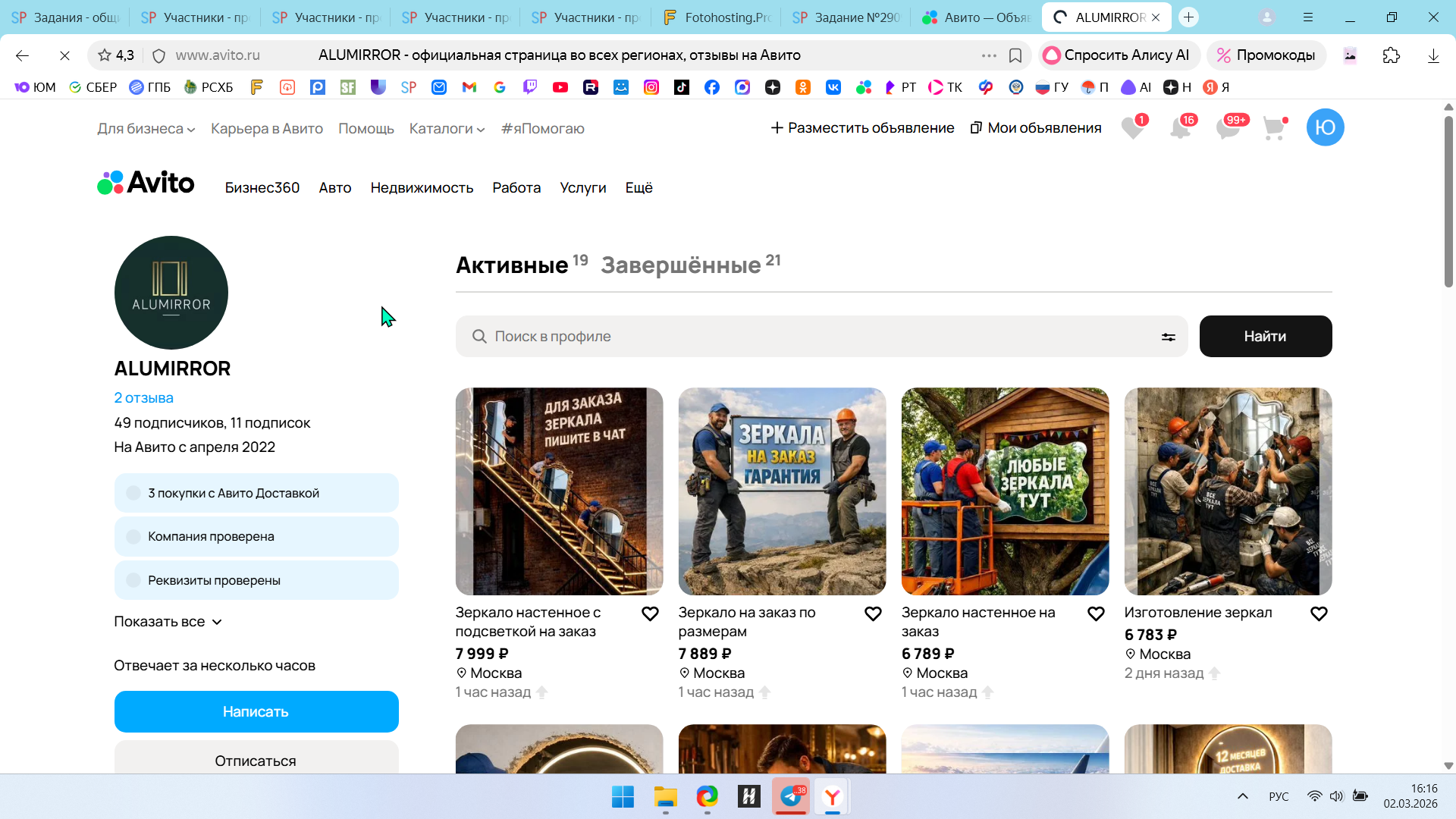Expand the 'Каталоги' dropdown
Viewport: 1456px width, 819px height.
coord(447,129)
